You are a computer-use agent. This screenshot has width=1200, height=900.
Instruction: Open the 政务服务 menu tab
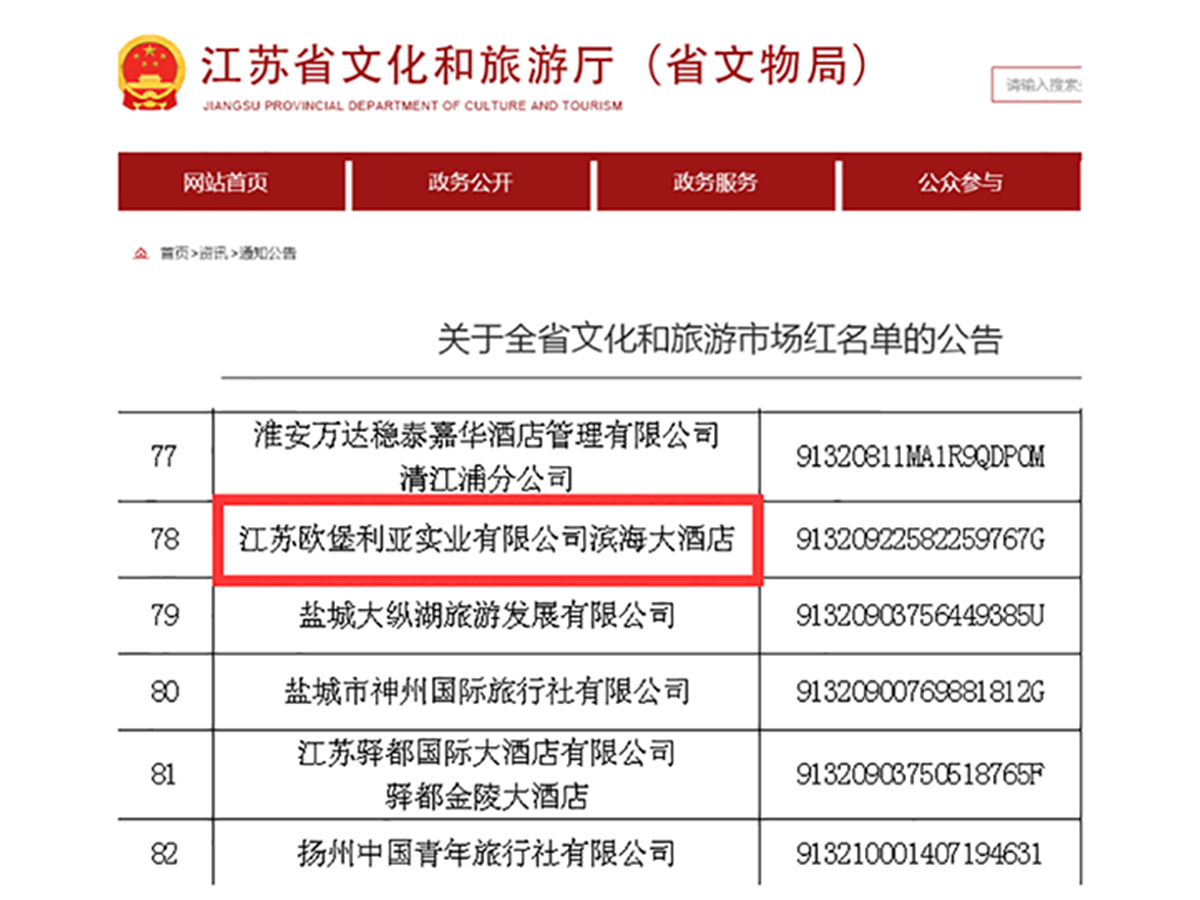[715, 182]
